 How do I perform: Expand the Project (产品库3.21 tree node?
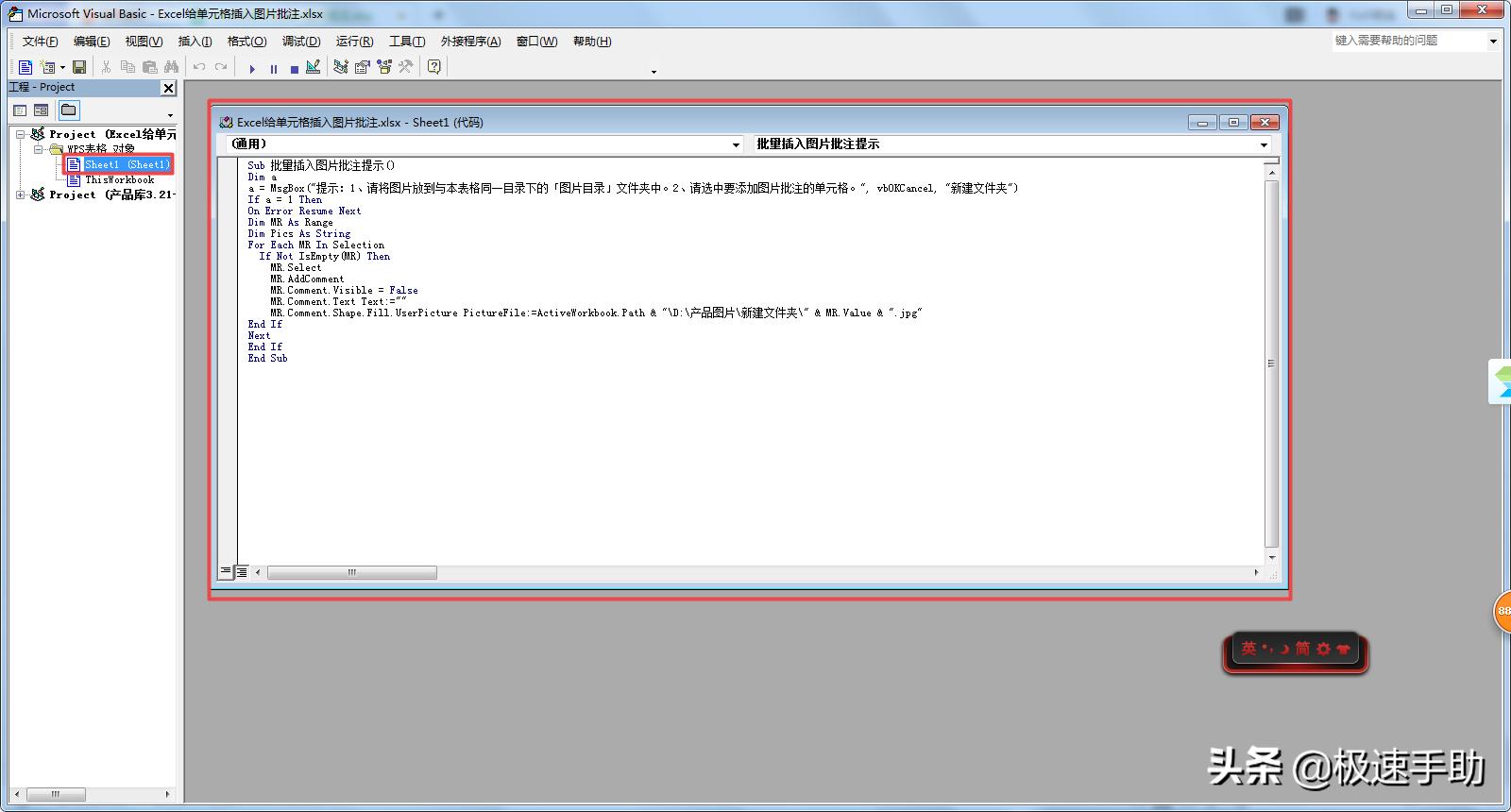click(x=20, y=195)
